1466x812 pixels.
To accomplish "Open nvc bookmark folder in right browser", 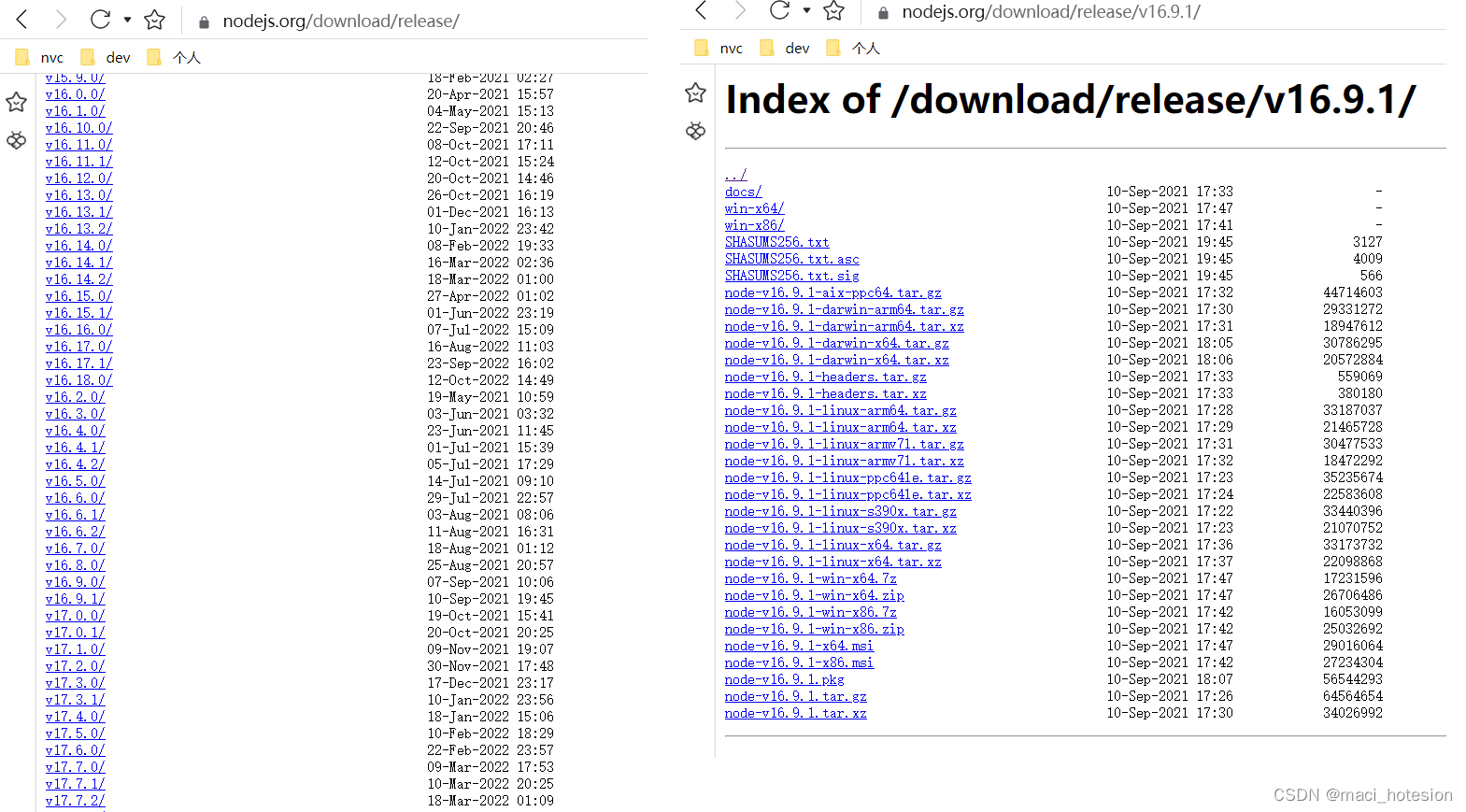I will pos(719,48).
